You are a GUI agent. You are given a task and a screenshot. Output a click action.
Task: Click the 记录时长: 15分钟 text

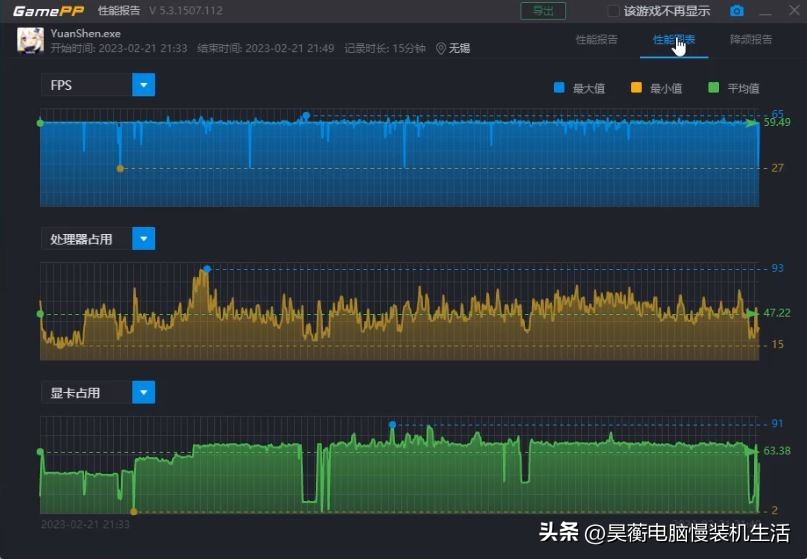tap(385, 48)
